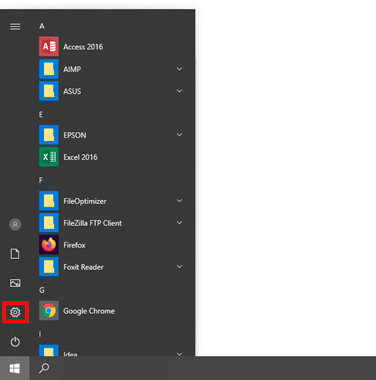The image size is (376, 380).
Task: Expand the Foxit Reader folder chevron
Action: (179, 267)
